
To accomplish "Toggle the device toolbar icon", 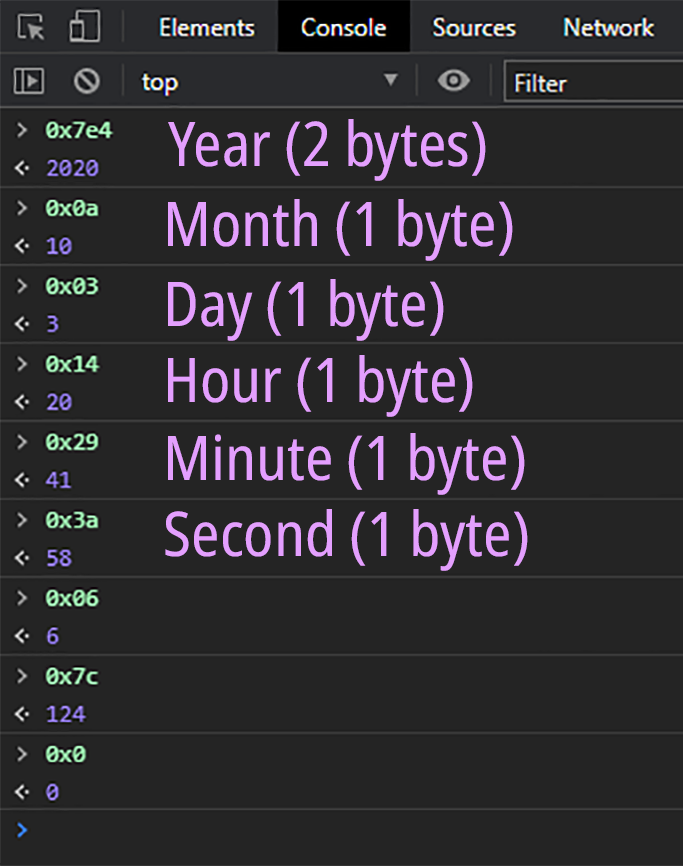I will (x=84, y=27).
